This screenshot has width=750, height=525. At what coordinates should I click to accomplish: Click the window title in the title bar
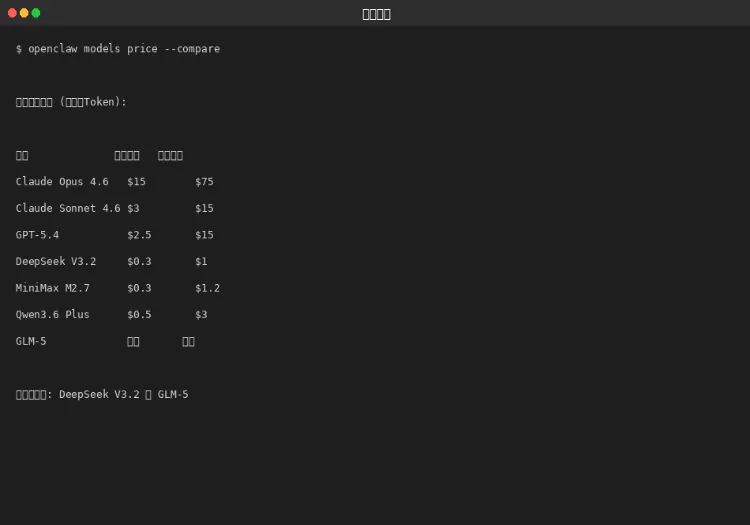click(376, 14)
